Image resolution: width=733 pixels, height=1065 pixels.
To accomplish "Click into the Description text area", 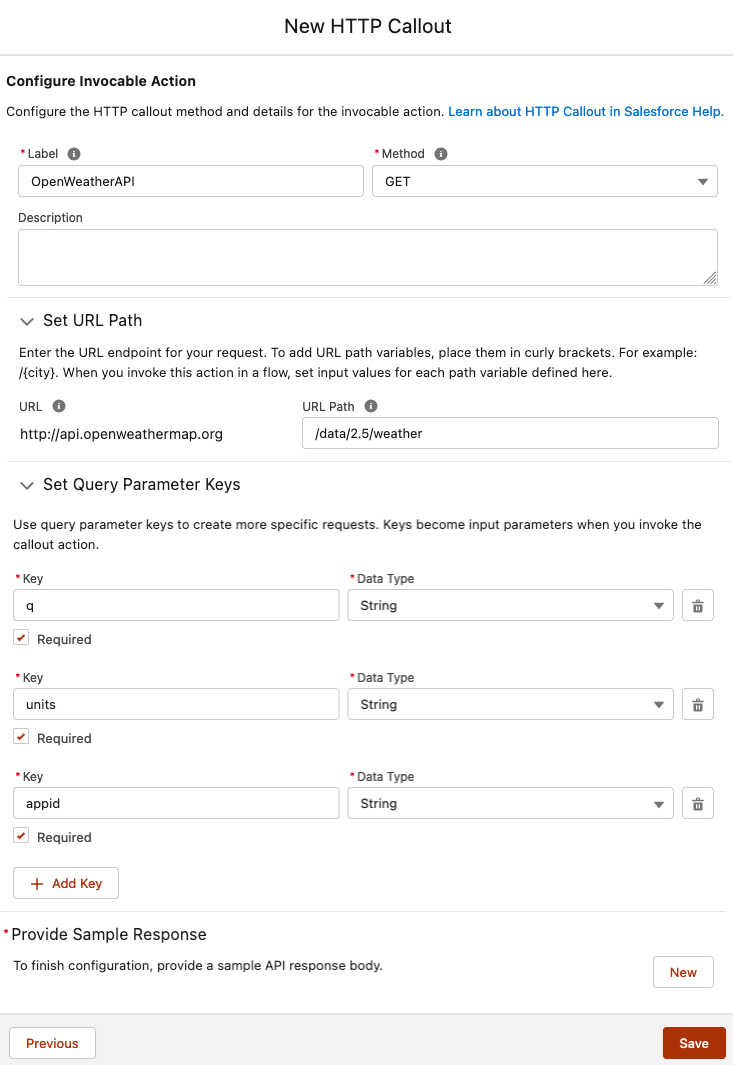I will coord(367,257).
